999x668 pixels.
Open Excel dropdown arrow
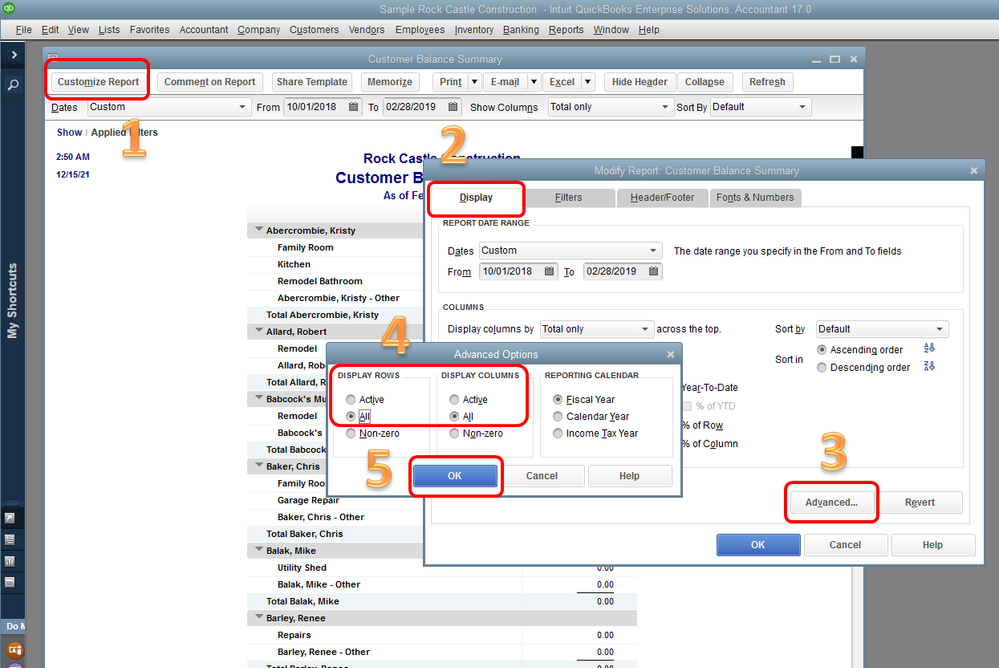588,82
